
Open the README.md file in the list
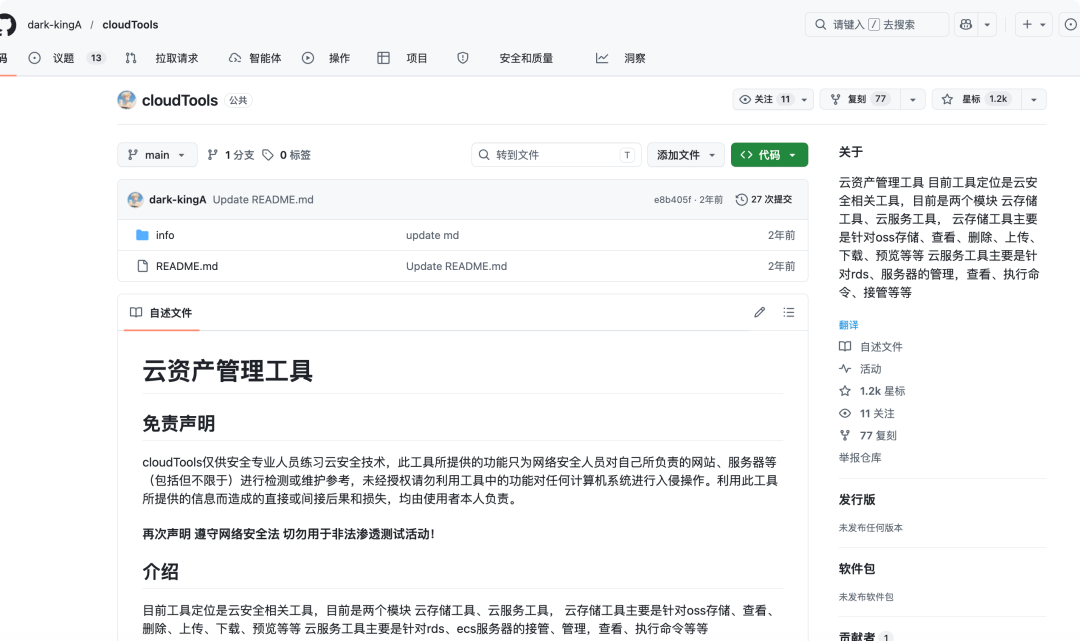187,266
